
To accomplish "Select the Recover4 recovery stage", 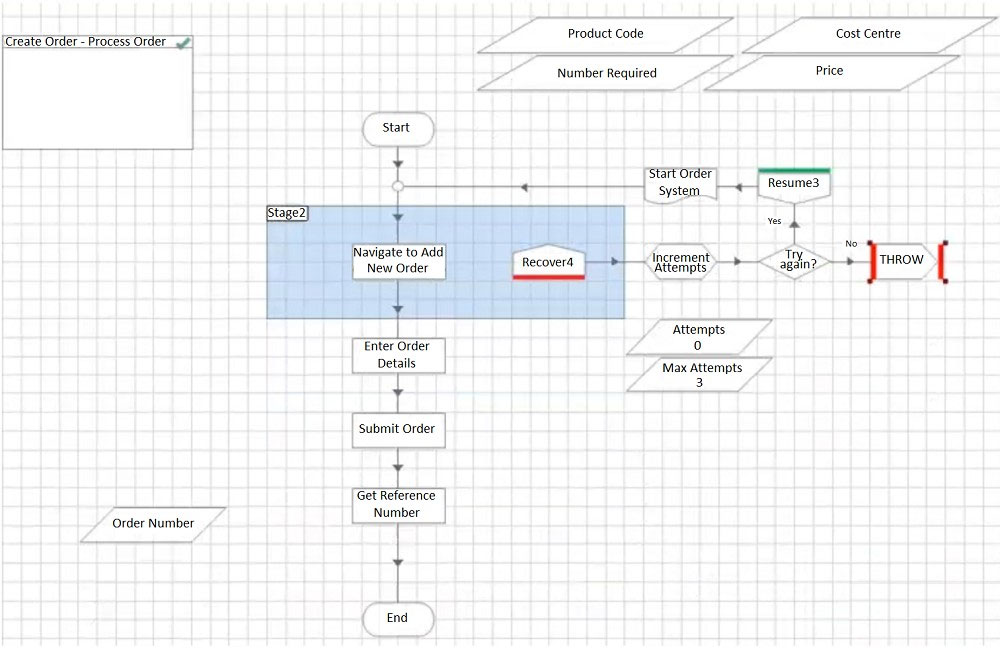I will [548, 262].
